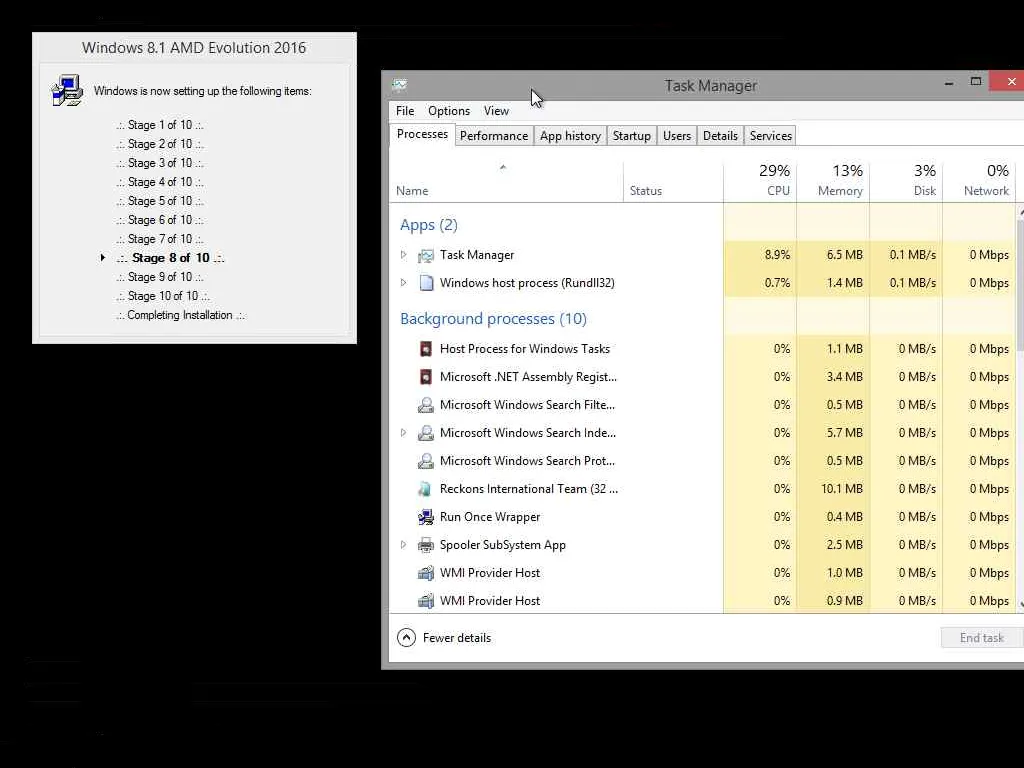The image size is (1024, 768).
Task: Click the Host Process for Windows Tasks icon
Action: pos(426,349)
